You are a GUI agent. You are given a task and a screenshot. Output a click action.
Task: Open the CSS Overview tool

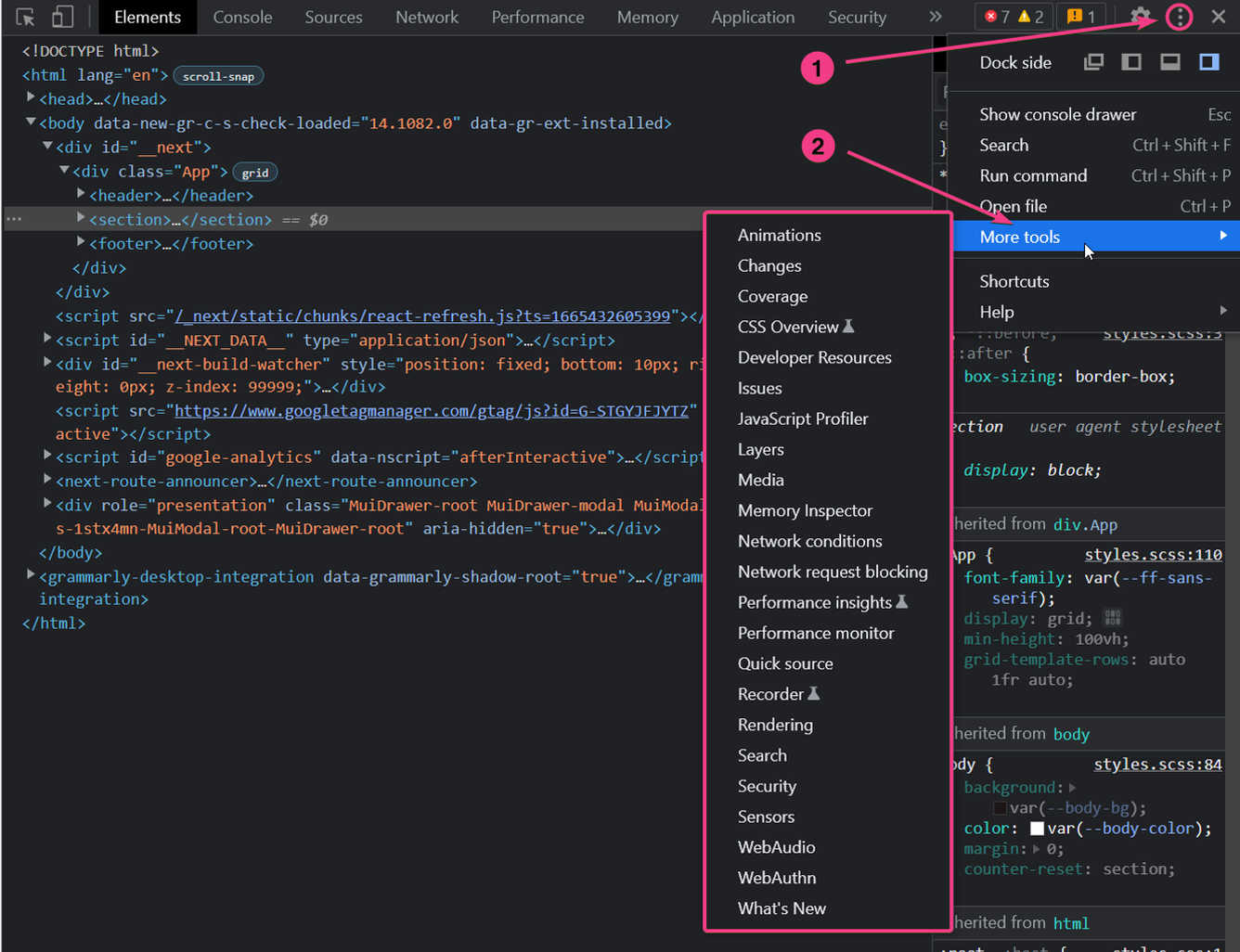(x=828, y=327)
